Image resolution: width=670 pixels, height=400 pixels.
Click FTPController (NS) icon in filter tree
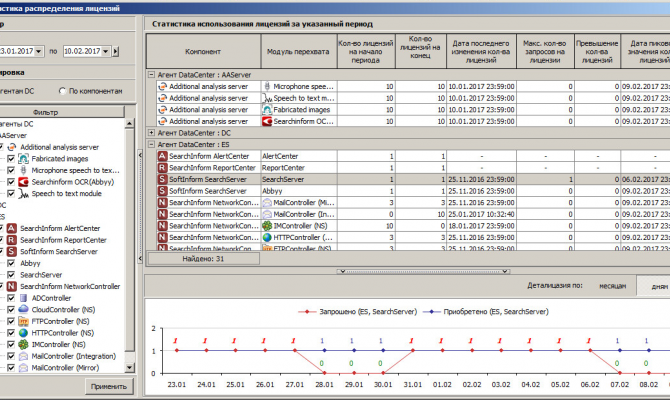[23, 321]
